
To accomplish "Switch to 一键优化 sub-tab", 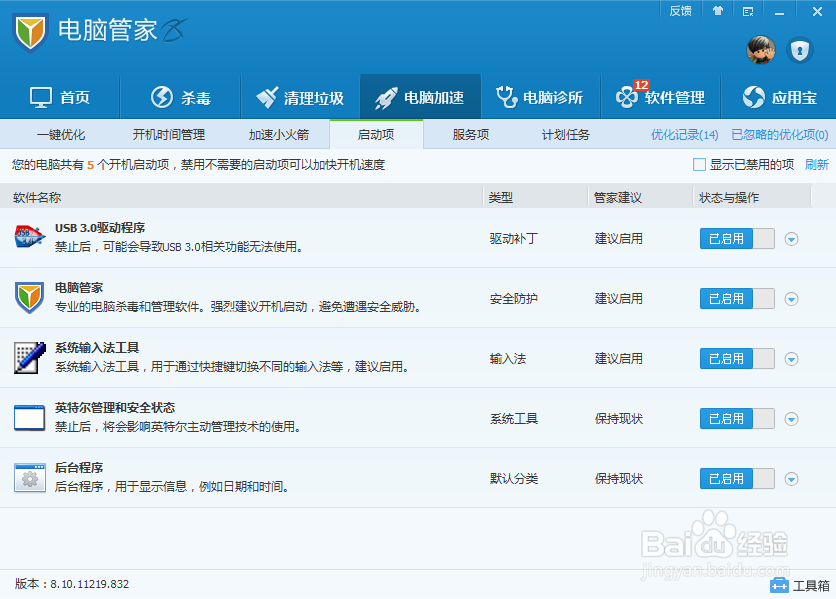I will click(x=61, y=134).
